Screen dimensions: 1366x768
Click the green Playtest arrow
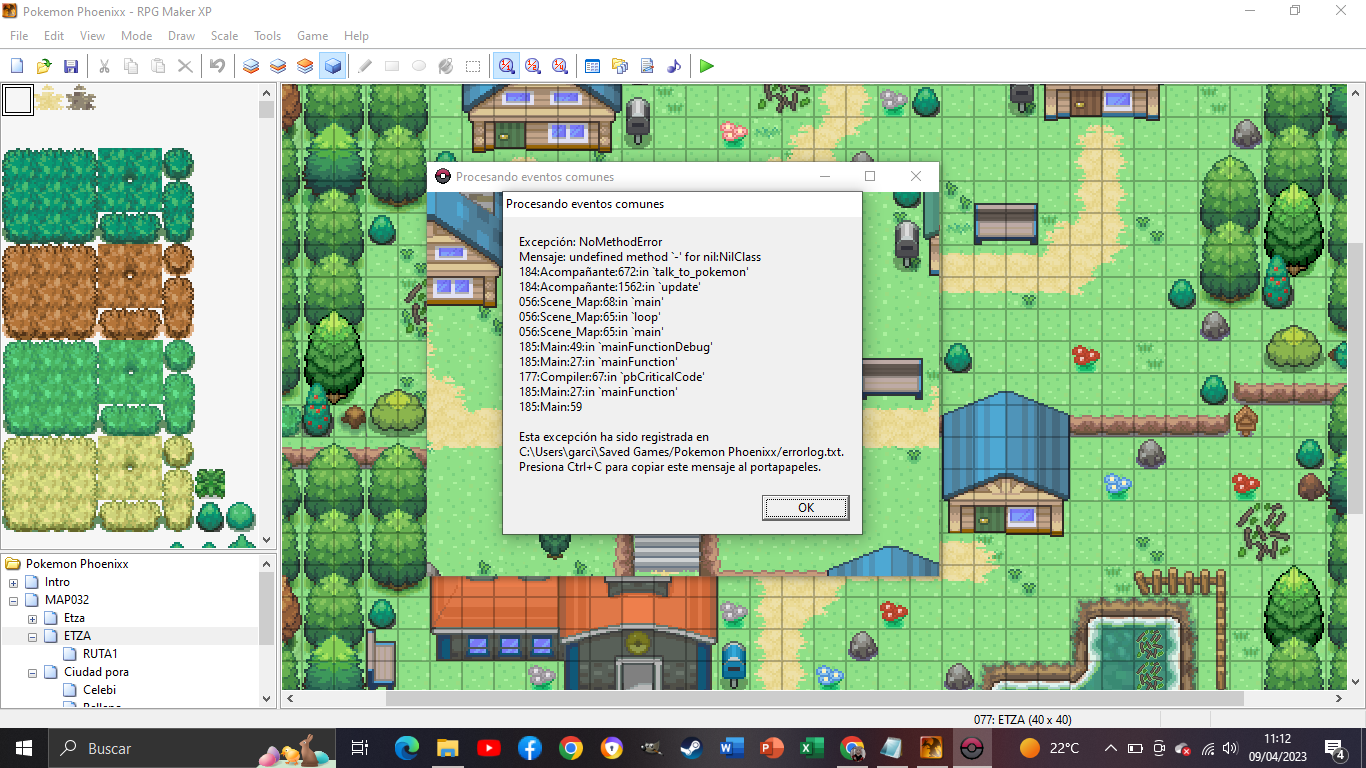[x=707, y=66]
